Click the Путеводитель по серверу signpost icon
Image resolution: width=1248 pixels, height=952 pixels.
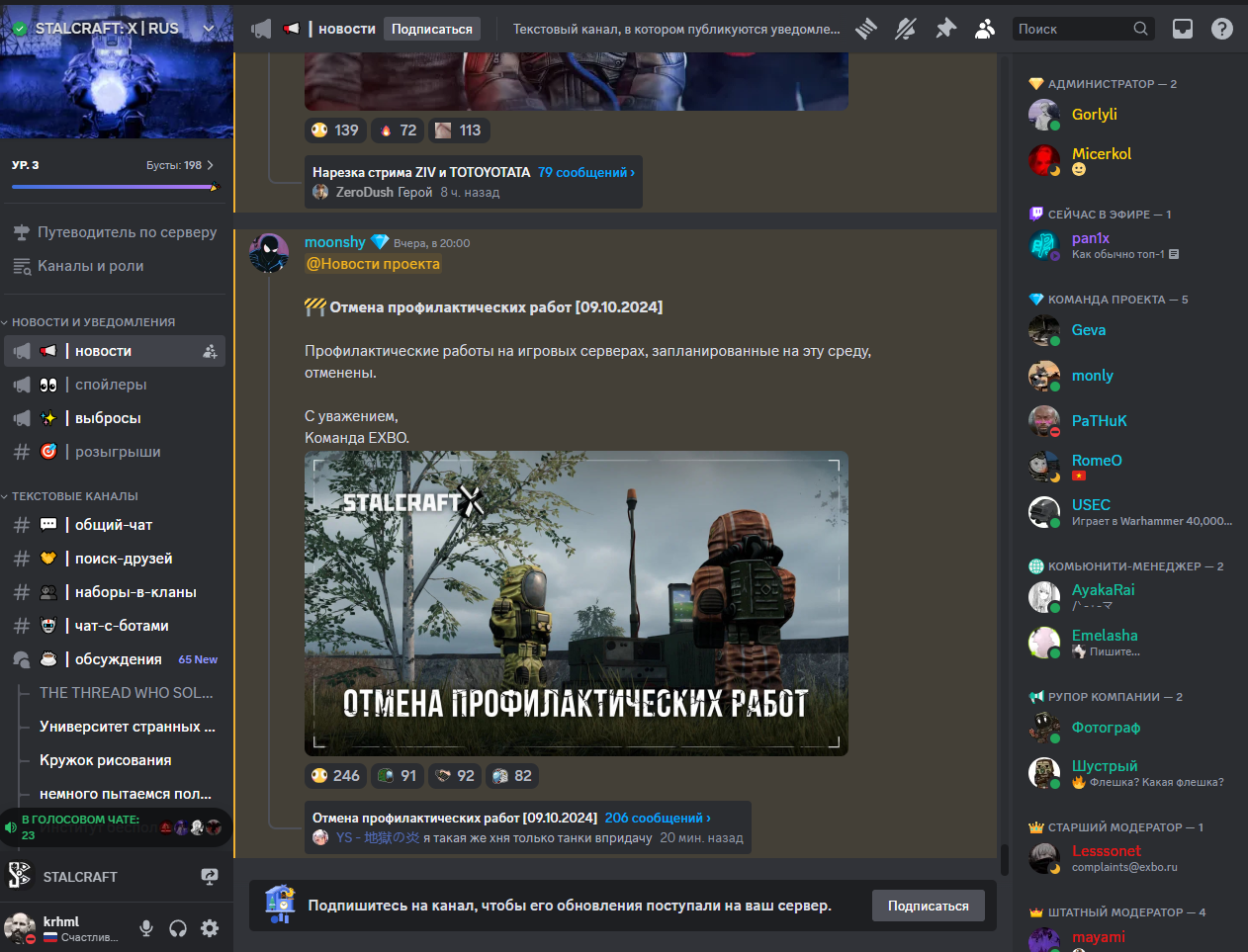click(x=22, y=232)
